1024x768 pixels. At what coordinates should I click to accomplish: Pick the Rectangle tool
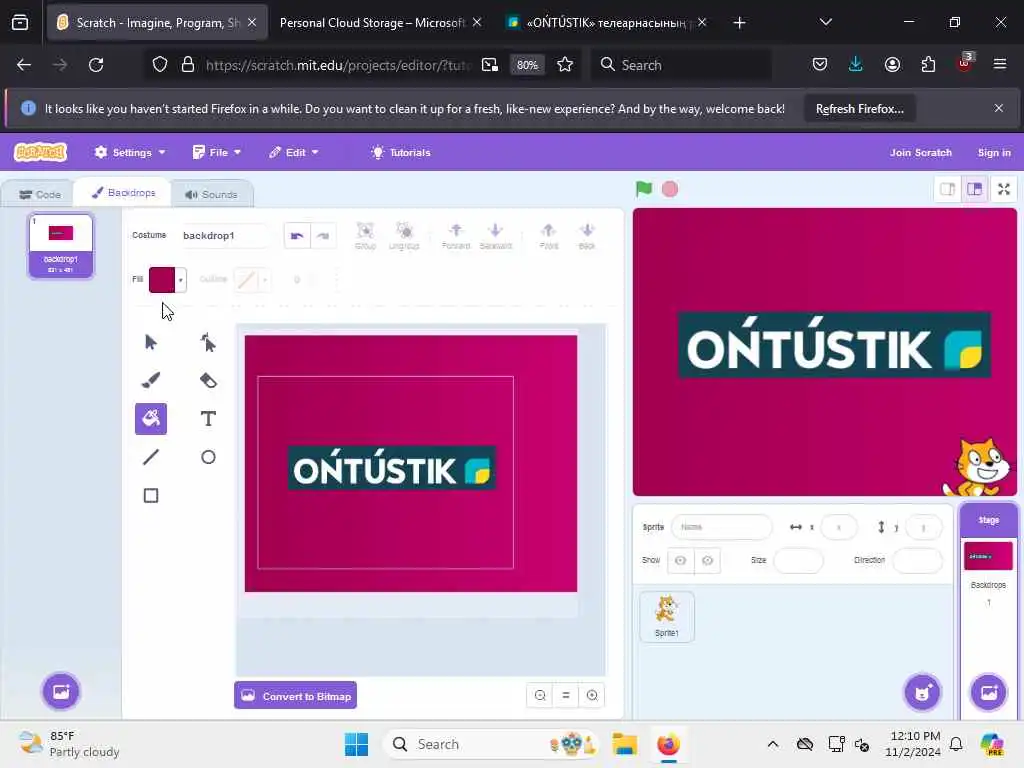[151, 496]
